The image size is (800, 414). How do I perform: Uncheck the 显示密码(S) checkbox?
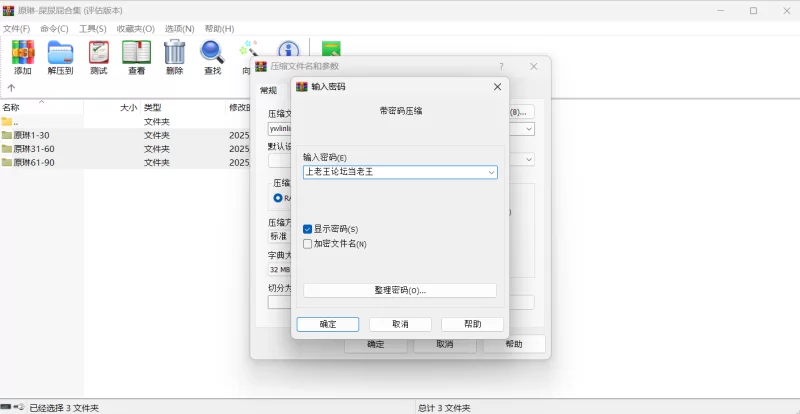(307, 229)
